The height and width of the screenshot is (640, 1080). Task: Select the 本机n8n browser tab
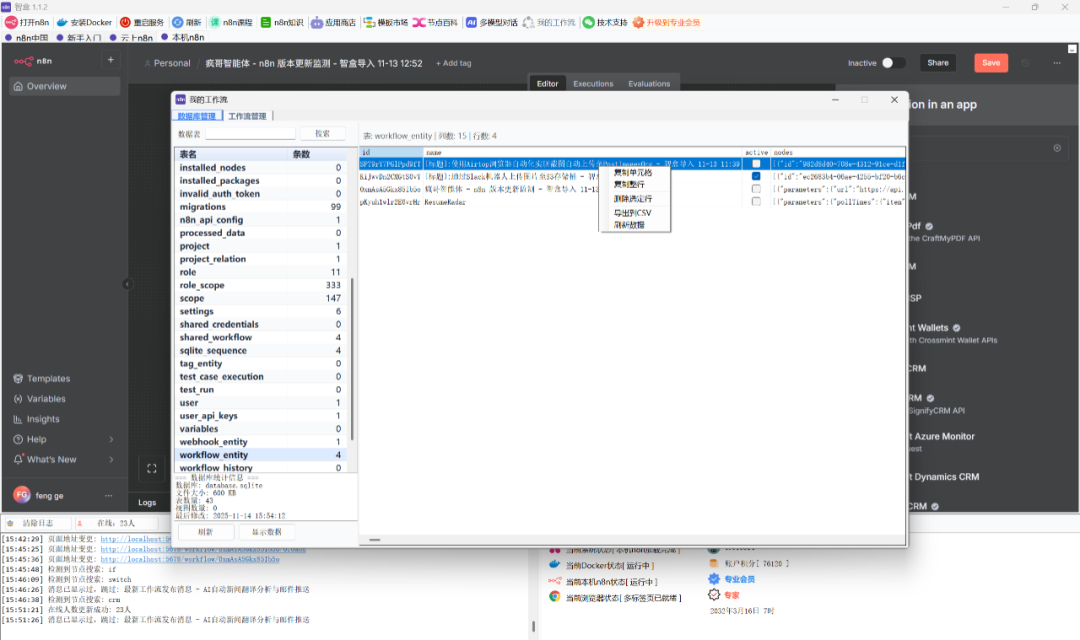(x=183, y=37)
